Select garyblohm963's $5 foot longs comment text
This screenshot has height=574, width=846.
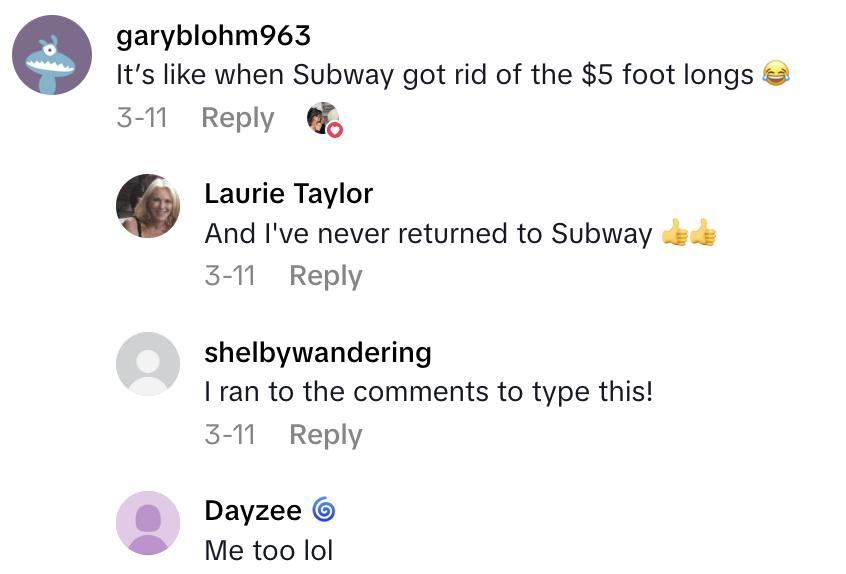435,74
